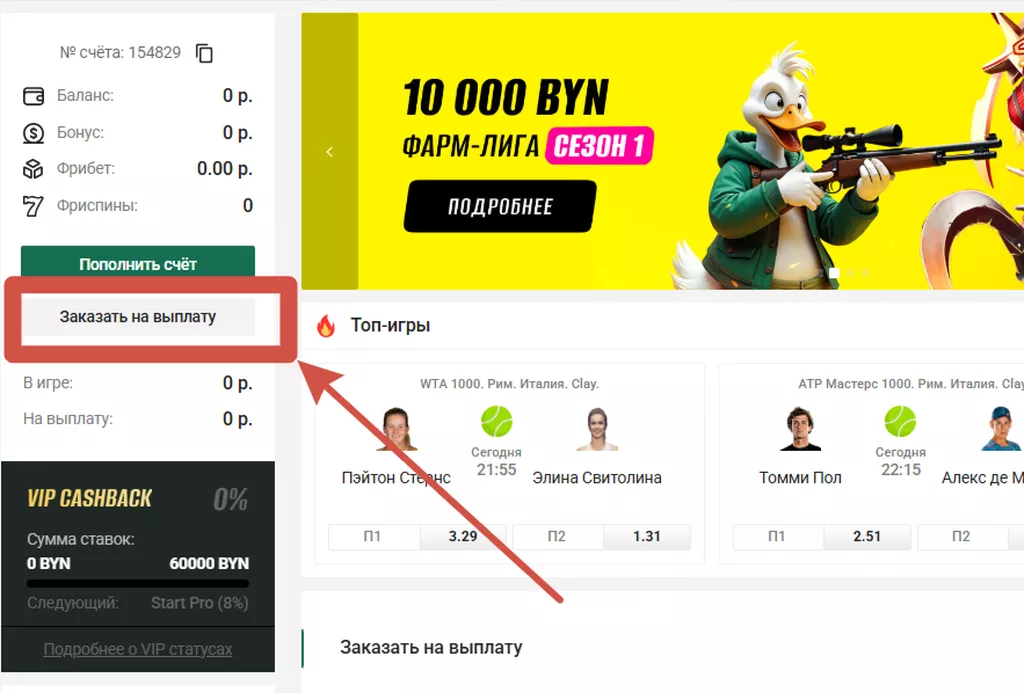Screen dimensions: 1024x693
Task: Click the fire icon next to Топ-игры
Action: tap(326, 325)
